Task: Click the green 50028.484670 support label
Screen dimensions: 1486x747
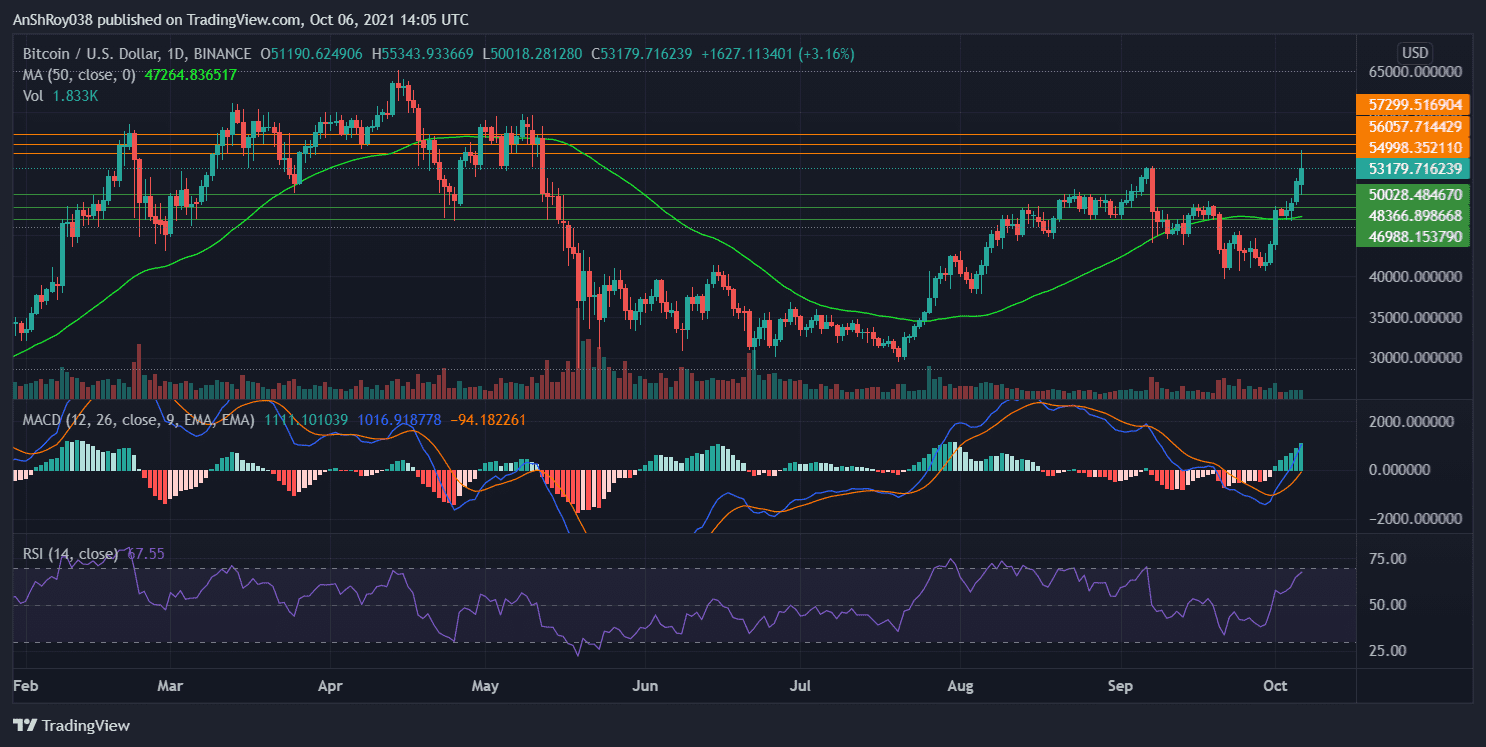Action: pyautogui.click(x=1412, y=194)
